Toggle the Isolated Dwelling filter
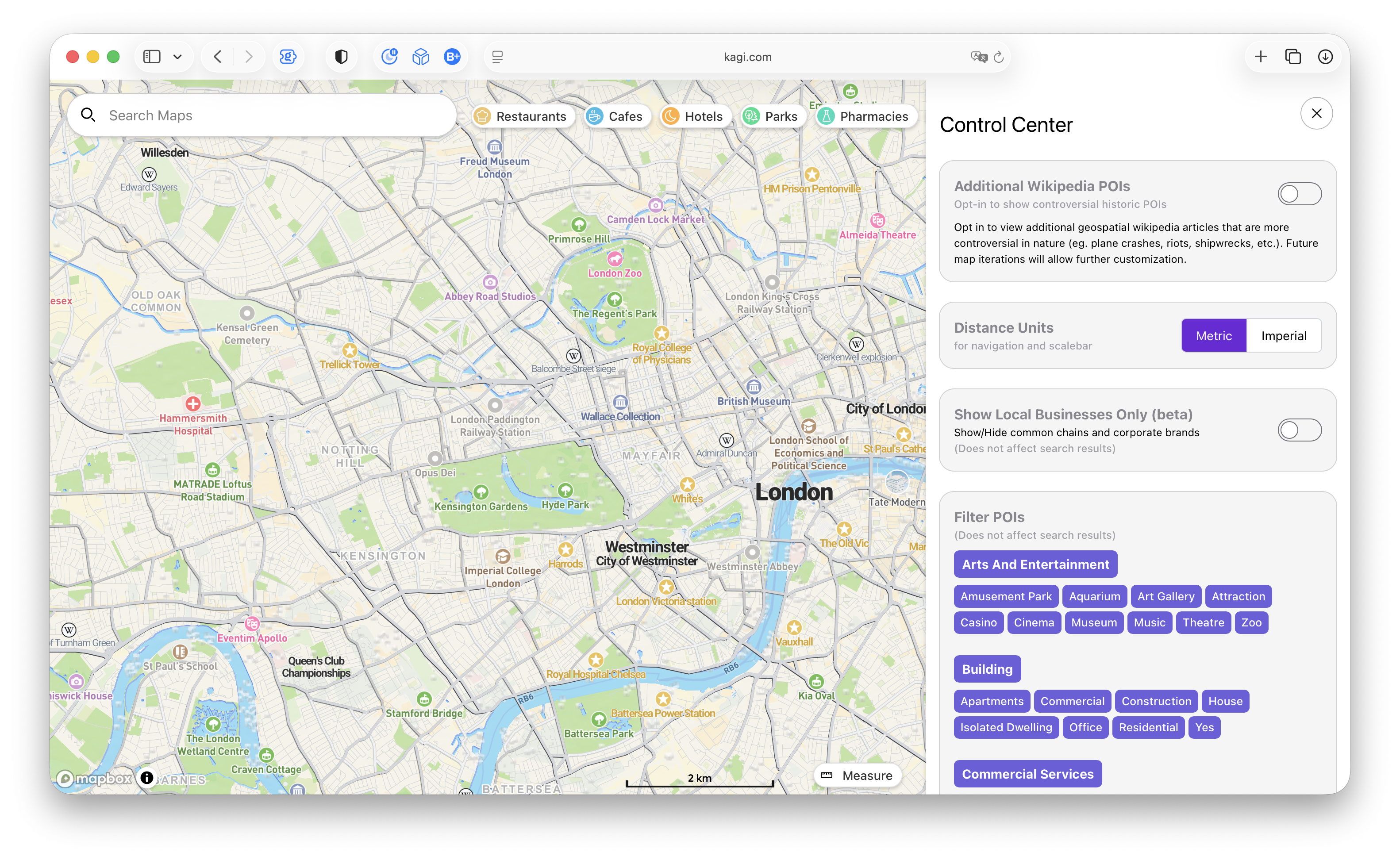 pos(1006,727)
